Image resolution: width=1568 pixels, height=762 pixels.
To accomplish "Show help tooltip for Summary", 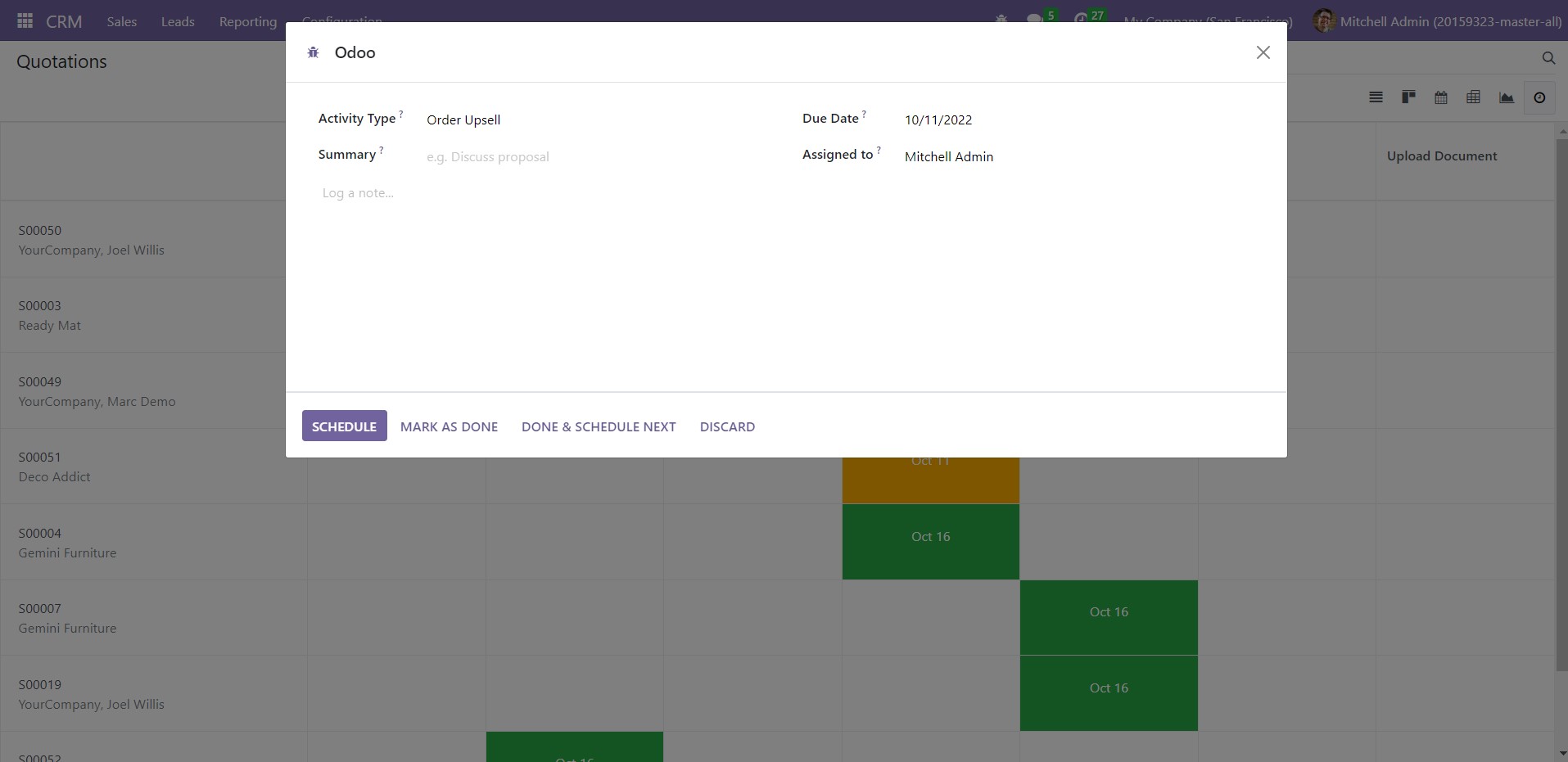I will (382, 151).
